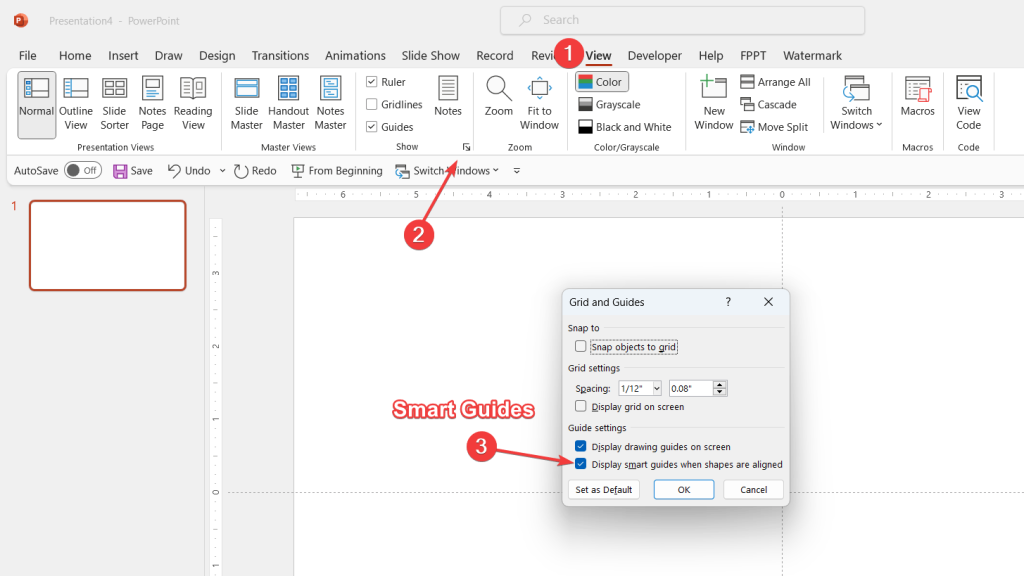Click Fit to Window
1024x576 pixels.
pyautogui.click(x=539, y=100)
